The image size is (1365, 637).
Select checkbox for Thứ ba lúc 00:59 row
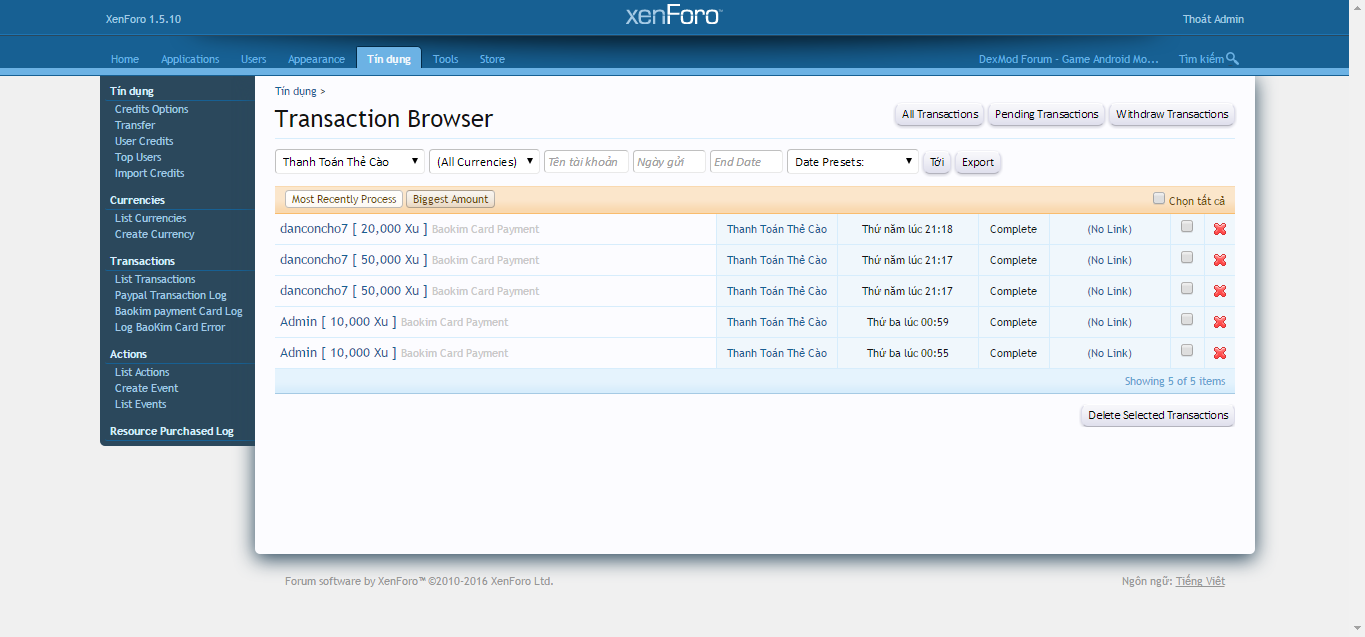pos(1187,320)
